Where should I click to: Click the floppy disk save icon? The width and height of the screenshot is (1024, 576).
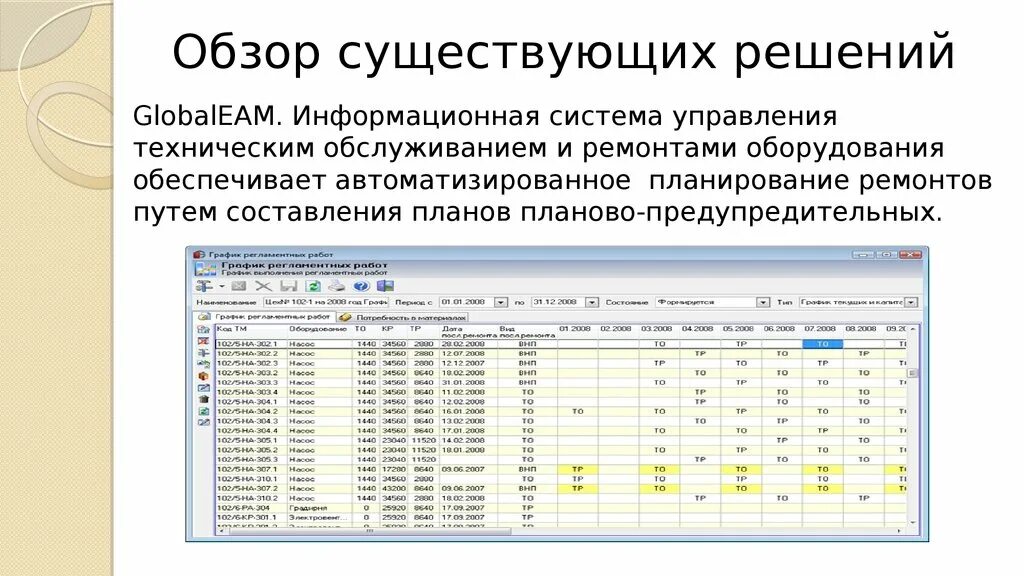[289, 286]
